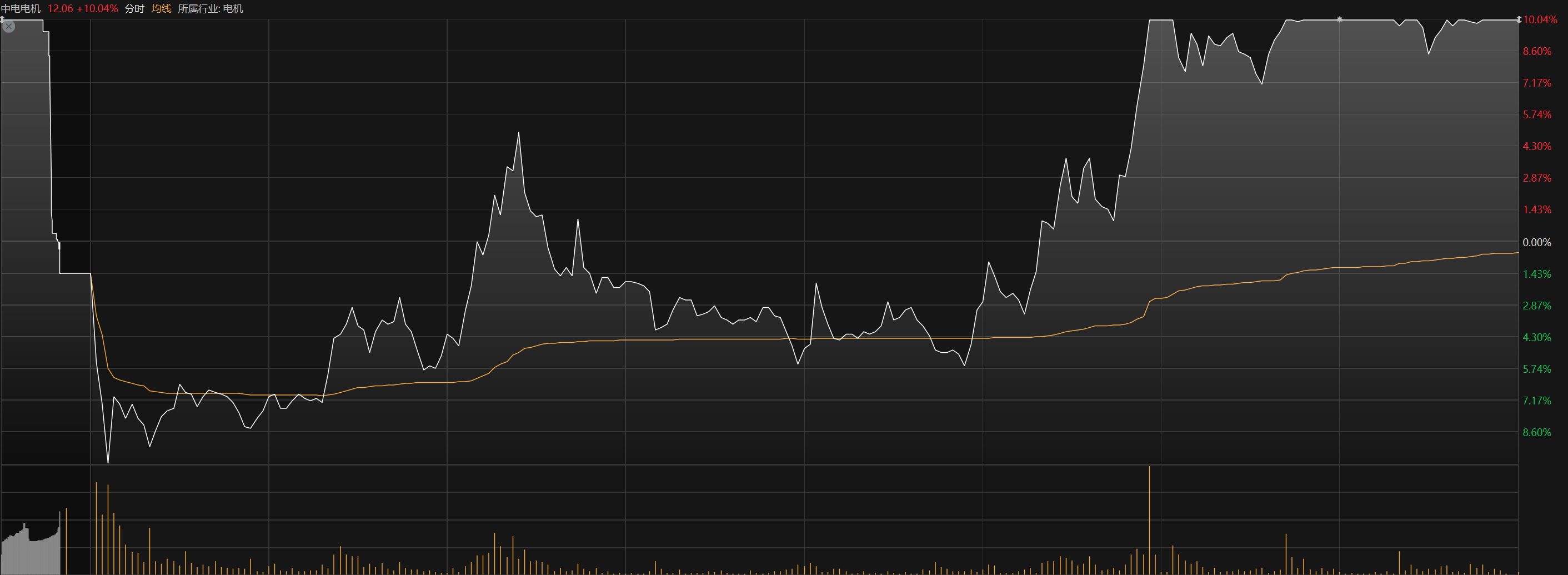1568x575 pixels.
Task: Click the red 8.60% axis label
Action: [1536, 51]
